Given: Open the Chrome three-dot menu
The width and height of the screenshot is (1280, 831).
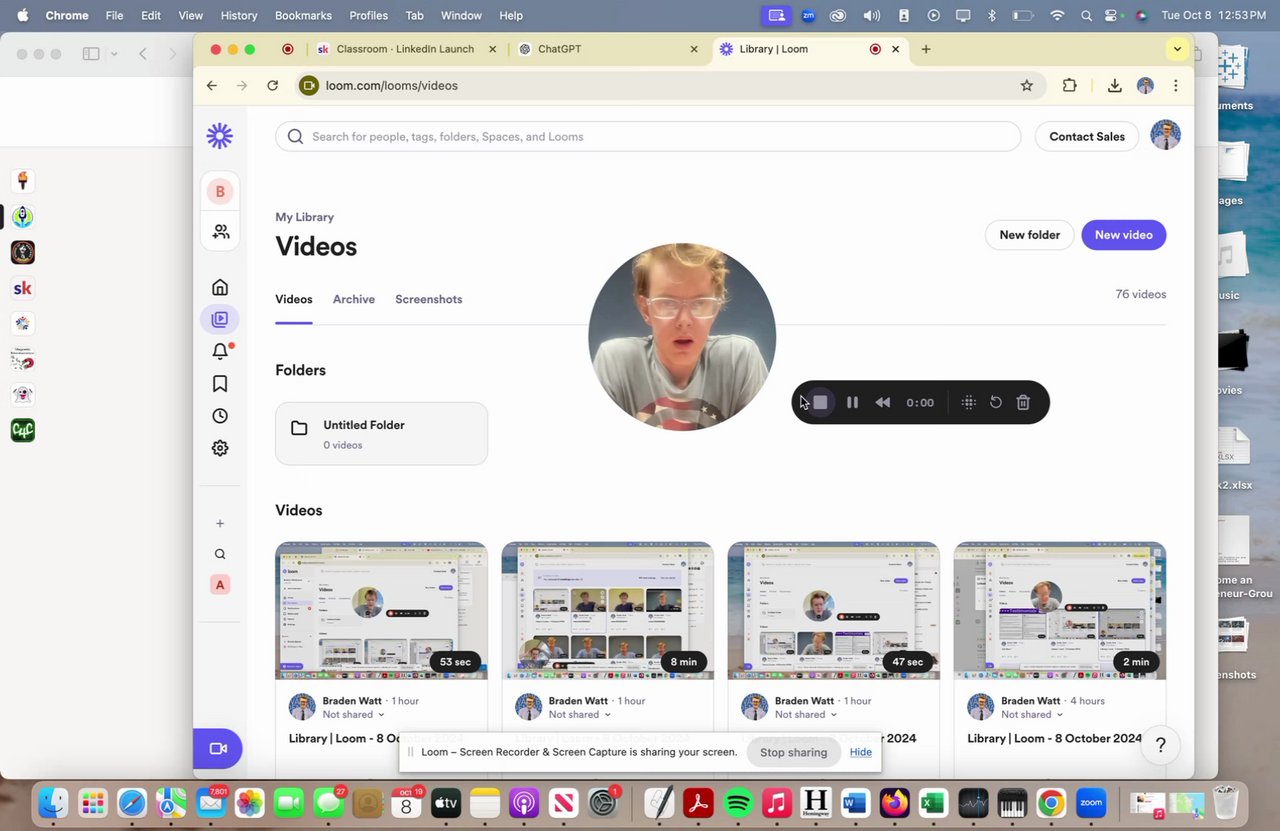Looking at the screenshot, I should (x=1176, y=86).
